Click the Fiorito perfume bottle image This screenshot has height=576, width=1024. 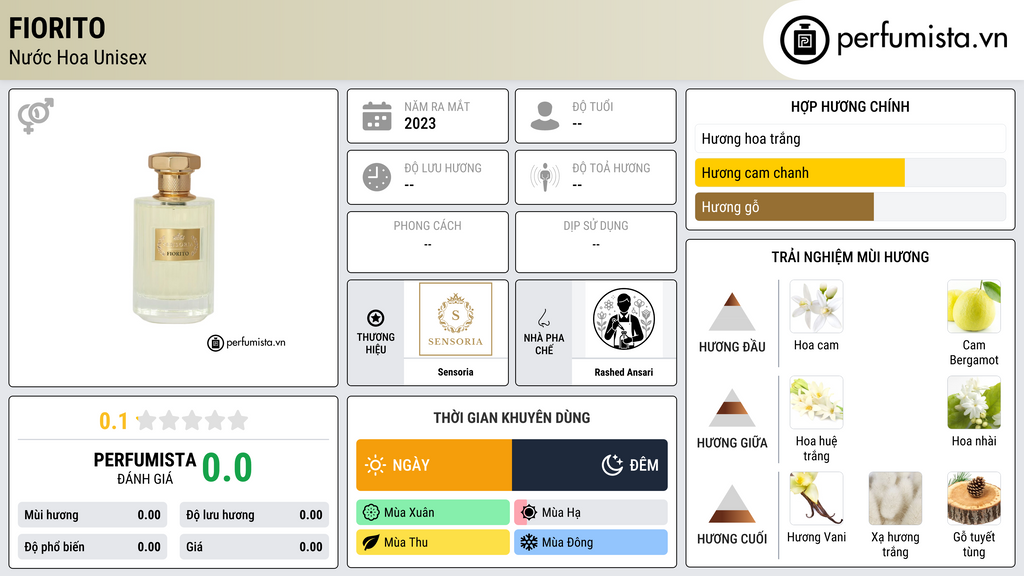point(174,238)
